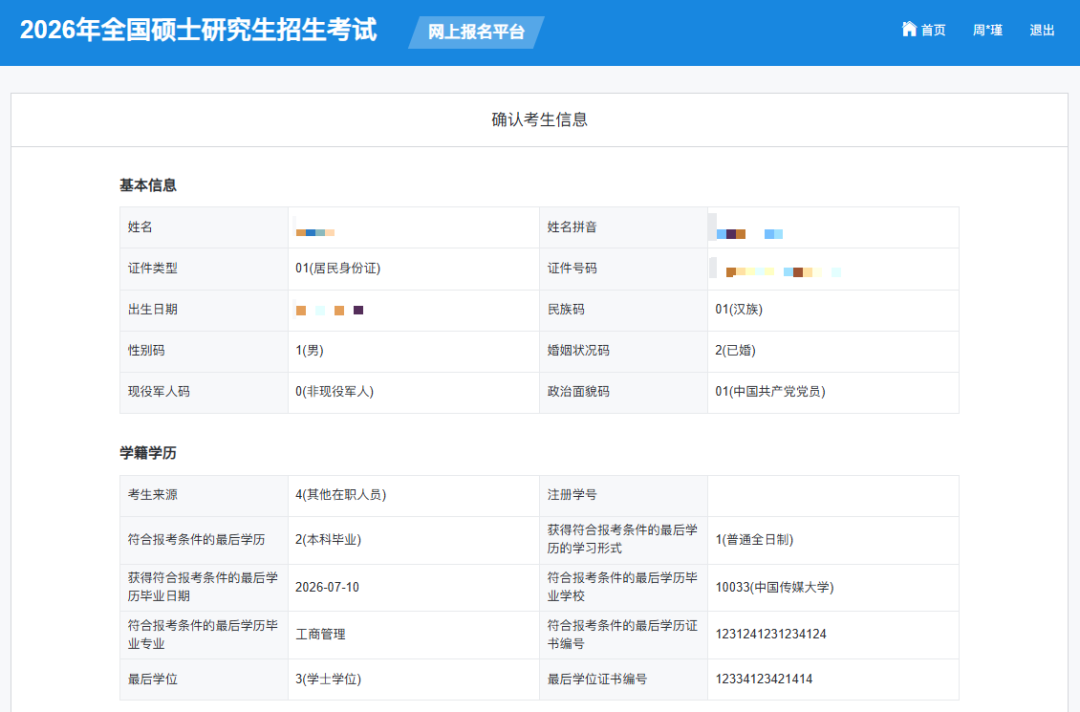Click the 2026年全国硕士研究生招生考试 title
Image resolution: width=1080 pixels, height=712 pixels.
[x=200, y=30]
